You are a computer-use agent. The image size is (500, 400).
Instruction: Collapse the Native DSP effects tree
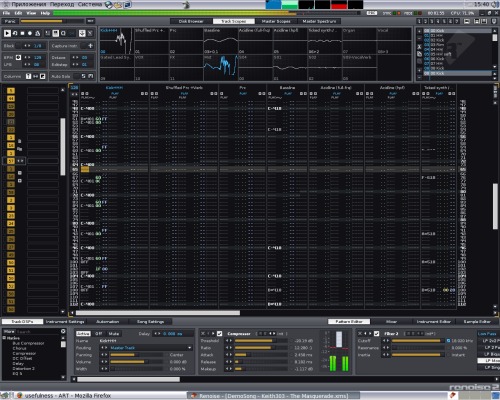tap(4, 338)
